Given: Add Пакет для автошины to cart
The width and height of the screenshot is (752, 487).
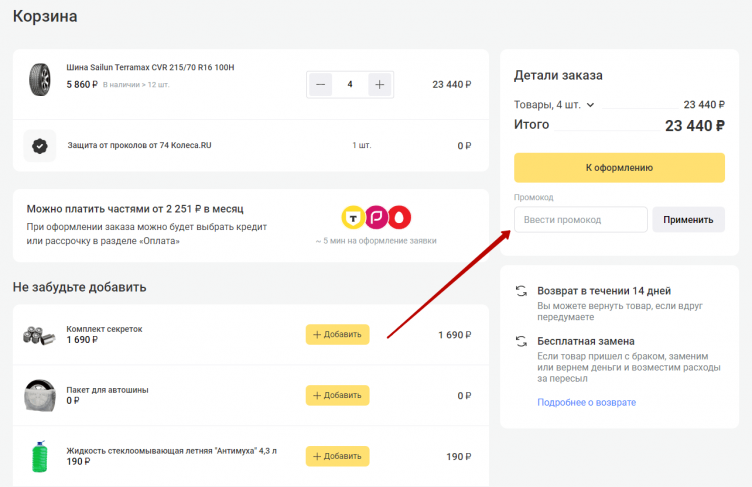Looking at the screenshot, I should point(338,395).
